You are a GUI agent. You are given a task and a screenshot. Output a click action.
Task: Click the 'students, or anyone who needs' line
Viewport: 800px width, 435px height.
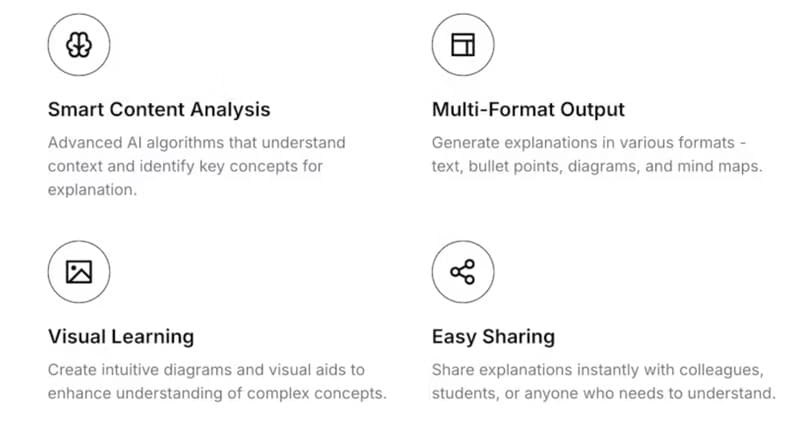coord(603,393)
